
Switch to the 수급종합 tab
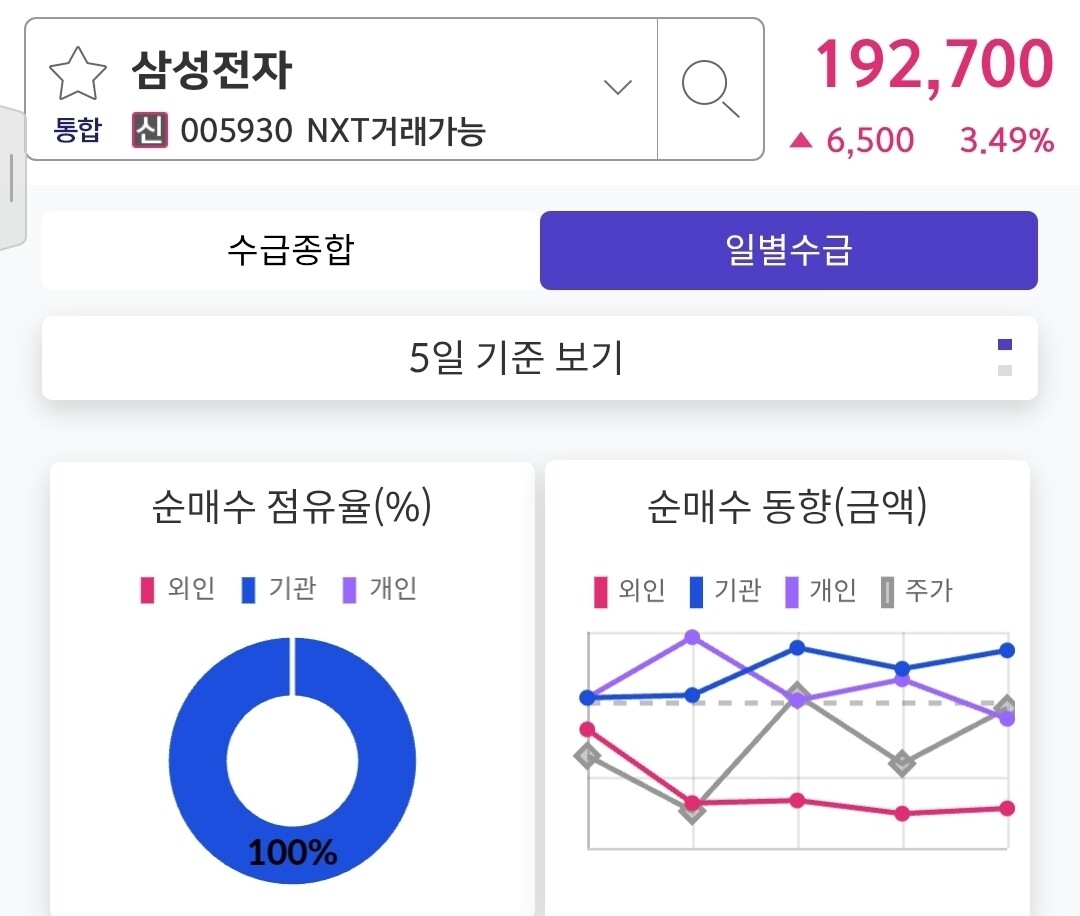290,250
